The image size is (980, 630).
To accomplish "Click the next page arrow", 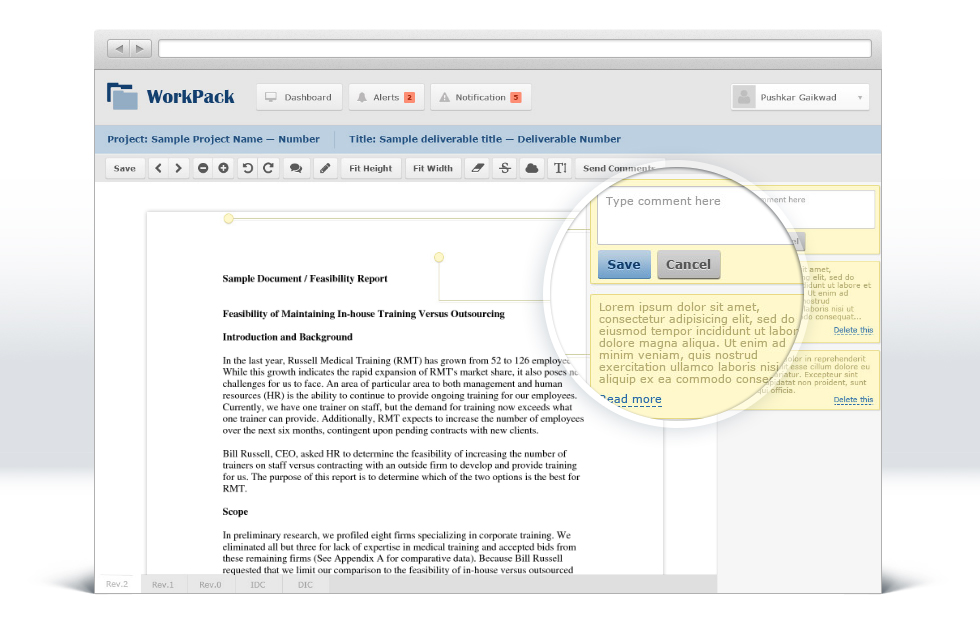I will [x=179, y=168].
